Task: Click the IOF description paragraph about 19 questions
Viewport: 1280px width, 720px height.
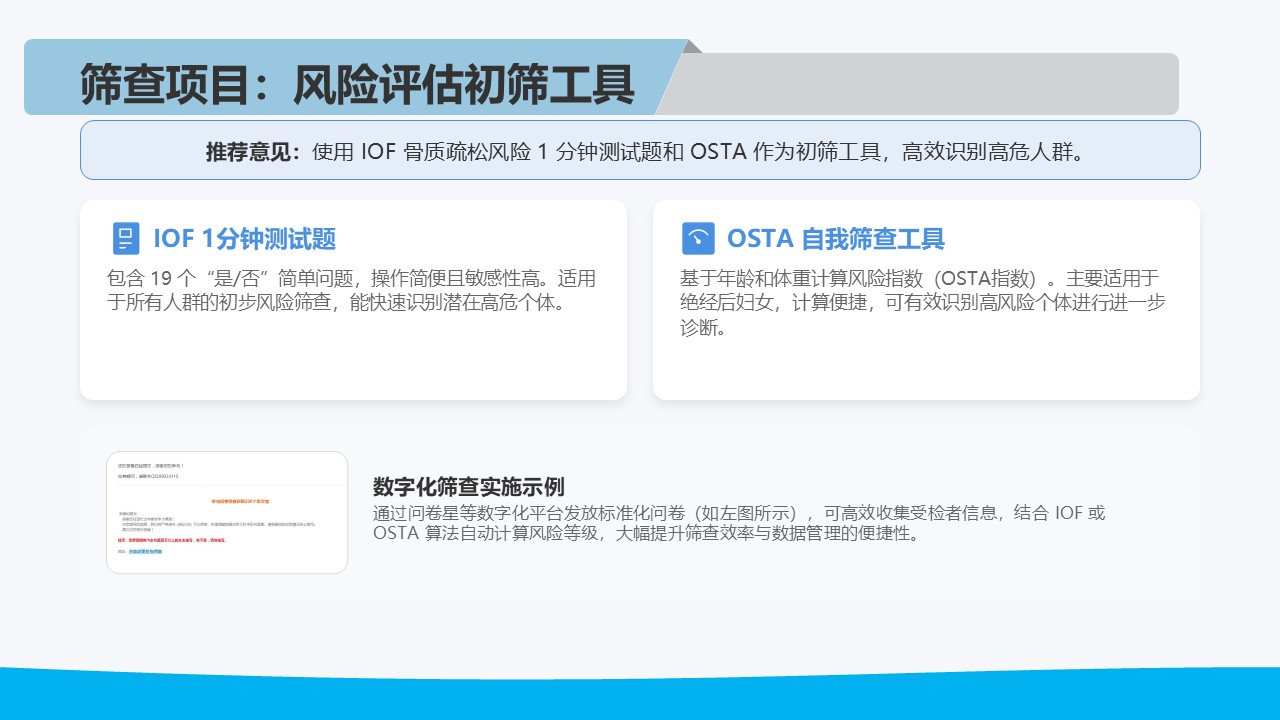Action: coord(351,290)
